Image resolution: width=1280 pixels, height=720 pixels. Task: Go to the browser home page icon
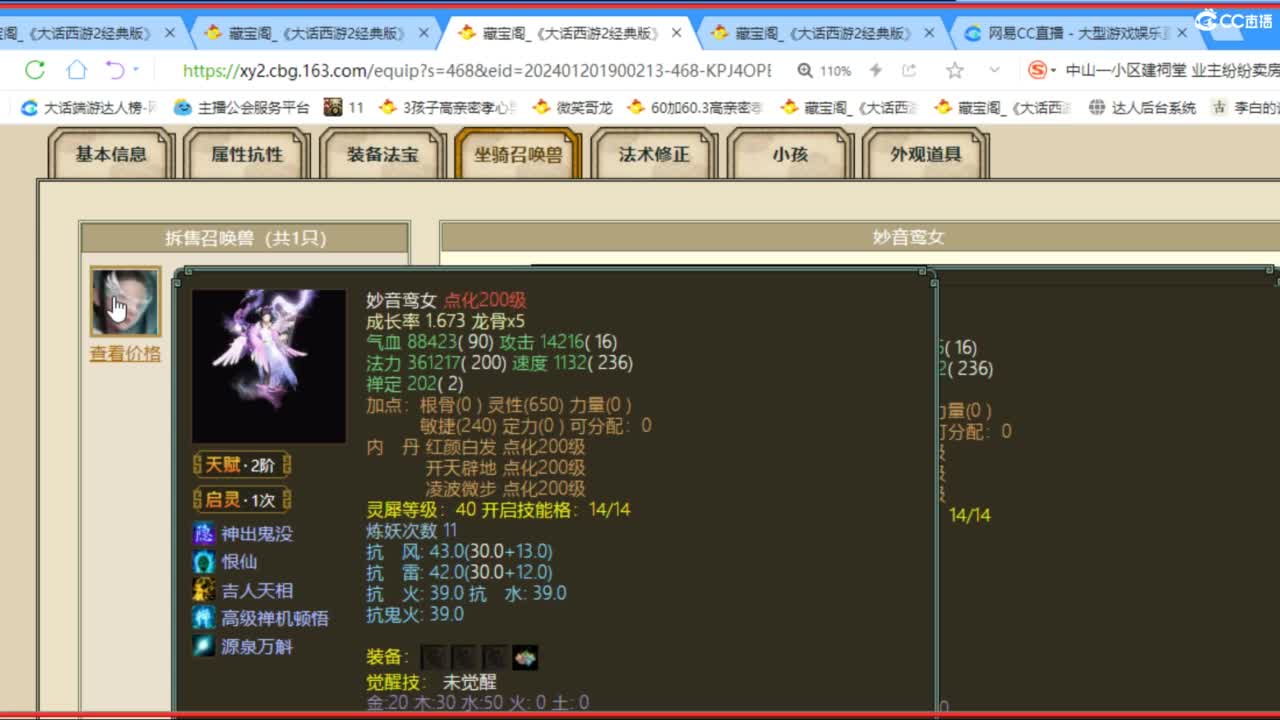coord(76,70)
